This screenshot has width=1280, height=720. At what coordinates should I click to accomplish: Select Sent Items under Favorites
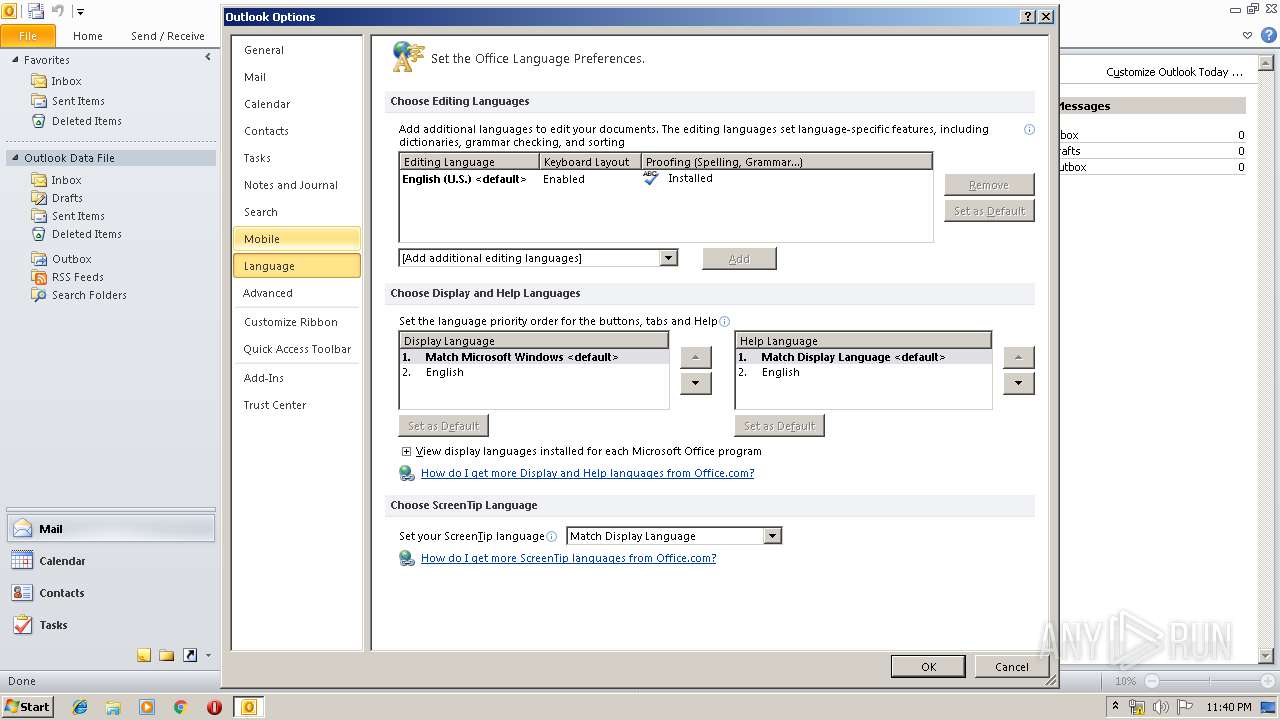78,101
